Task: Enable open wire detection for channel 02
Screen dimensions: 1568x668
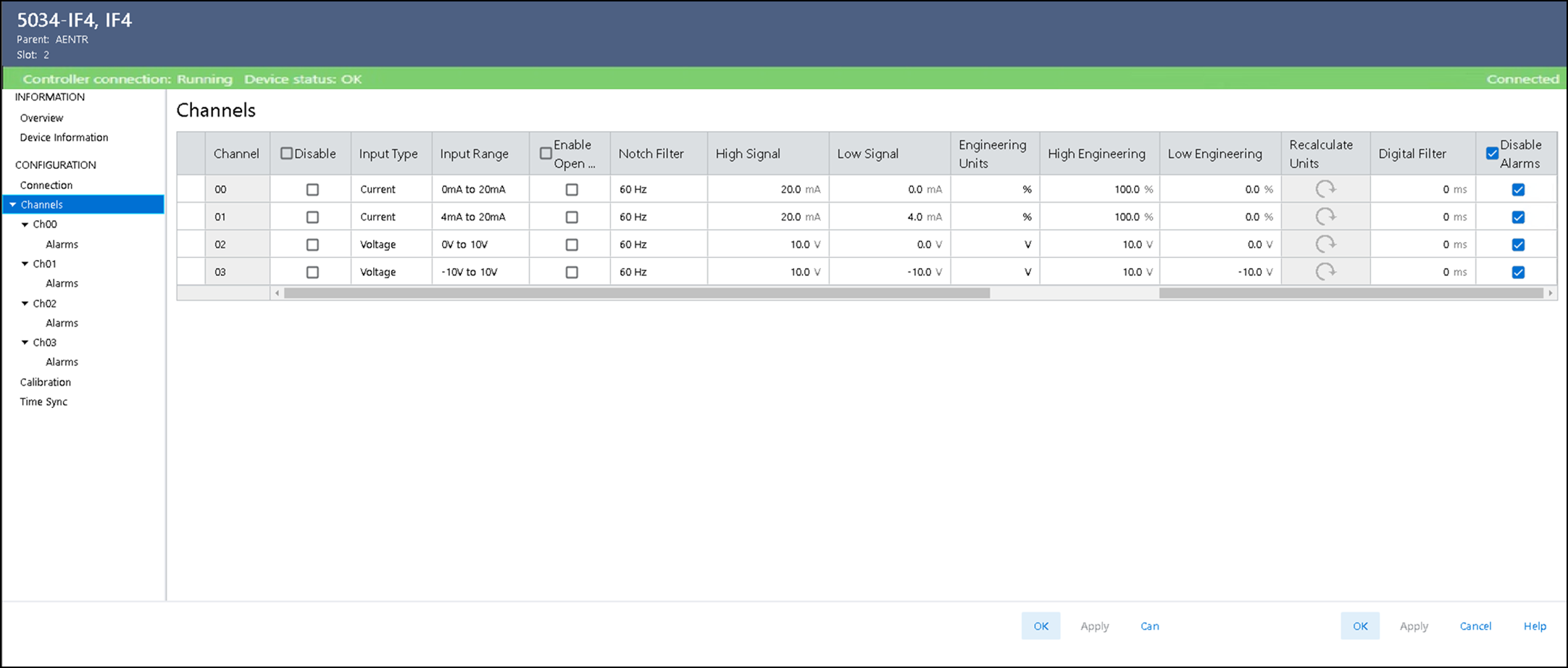Action: tap(572, 245)
